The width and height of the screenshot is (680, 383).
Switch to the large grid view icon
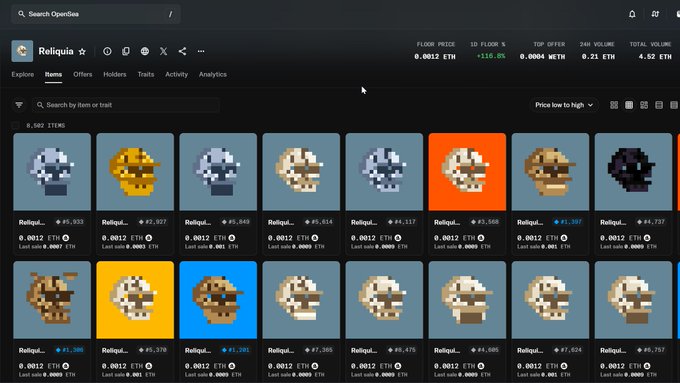pos(614,105)
